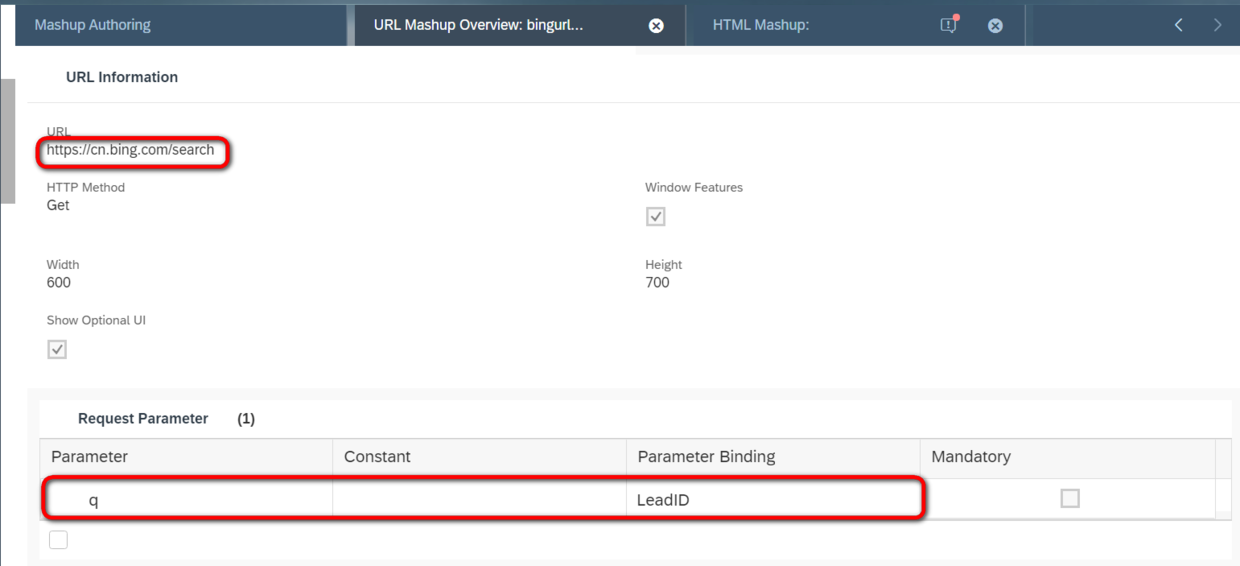Open the HTML Mashup tab
This screenshot has height=566, width=1240.
click(761, 25)
